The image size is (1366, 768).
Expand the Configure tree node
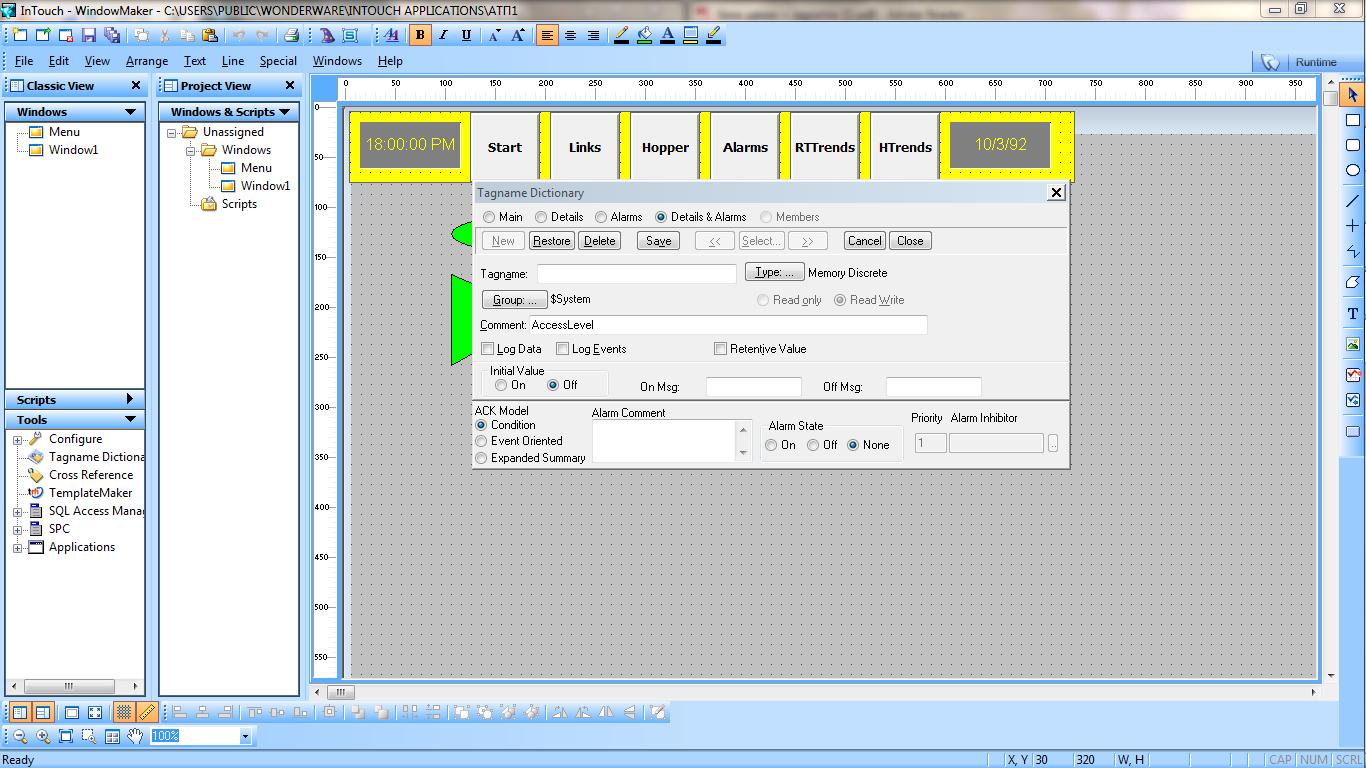point(17,440)
